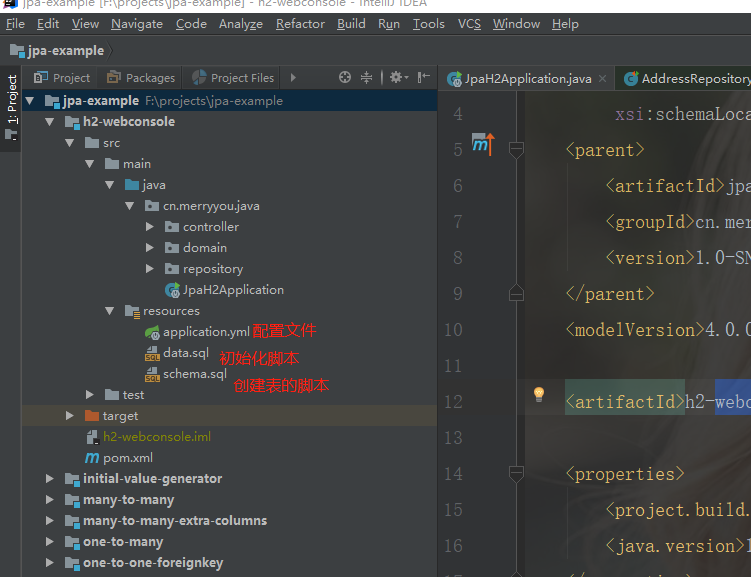The width and height of the screenshot is (751, 577).
Task: Open the File menu
Action: (15, 24)
